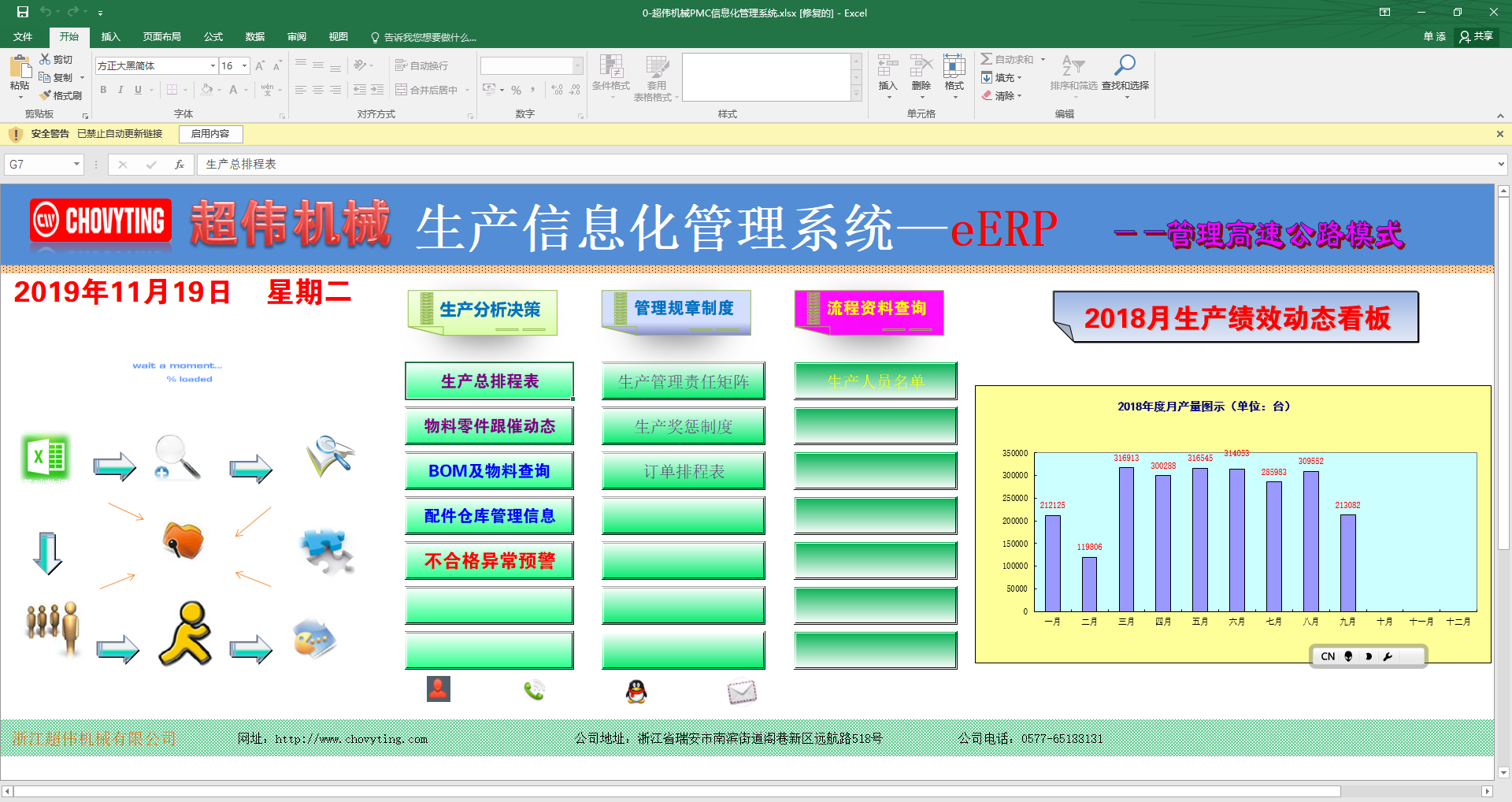Screen dimensions: 1512x802
Task: Click the Sort and Filter icon
Action: [x=1073, y=65]
